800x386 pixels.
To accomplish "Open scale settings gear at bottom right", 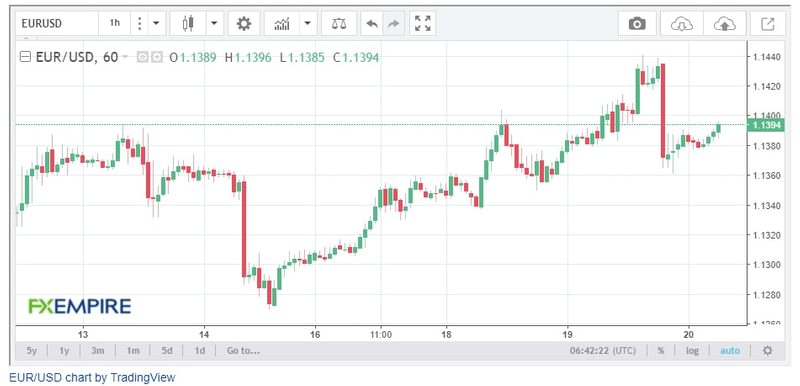I will coord(767,351).
